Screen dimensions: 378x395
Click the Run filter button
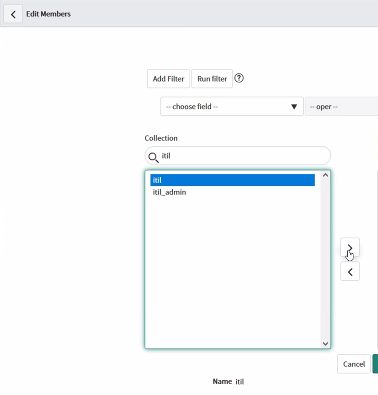pos(212,79)
